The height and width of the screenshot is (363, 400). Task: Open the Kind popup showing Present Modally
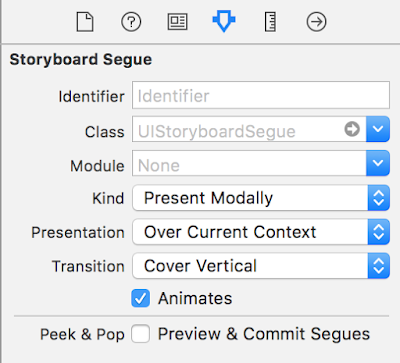click(261, 198)
